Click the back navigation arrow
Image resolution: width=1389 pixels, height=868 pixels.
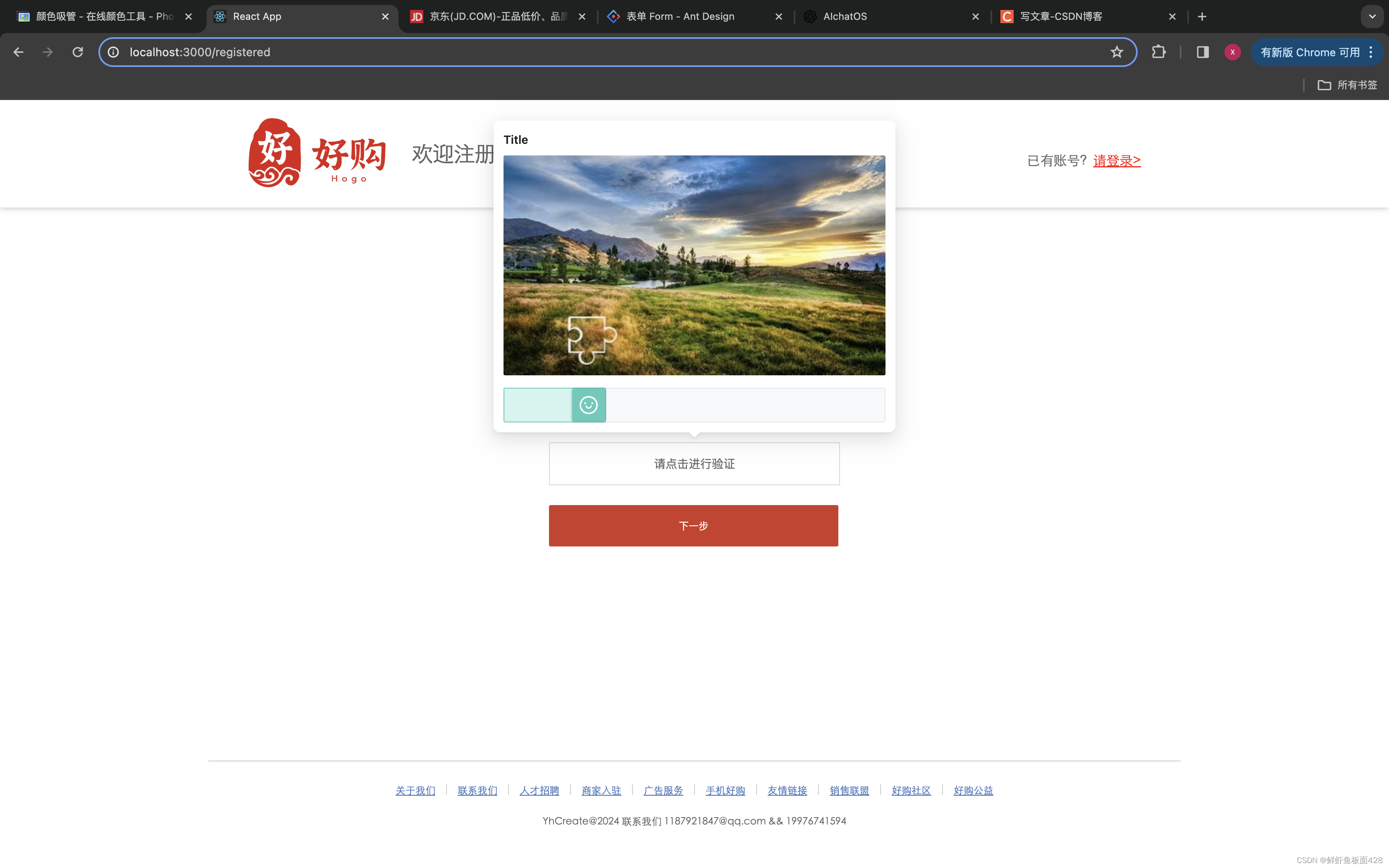pos(18,52)
